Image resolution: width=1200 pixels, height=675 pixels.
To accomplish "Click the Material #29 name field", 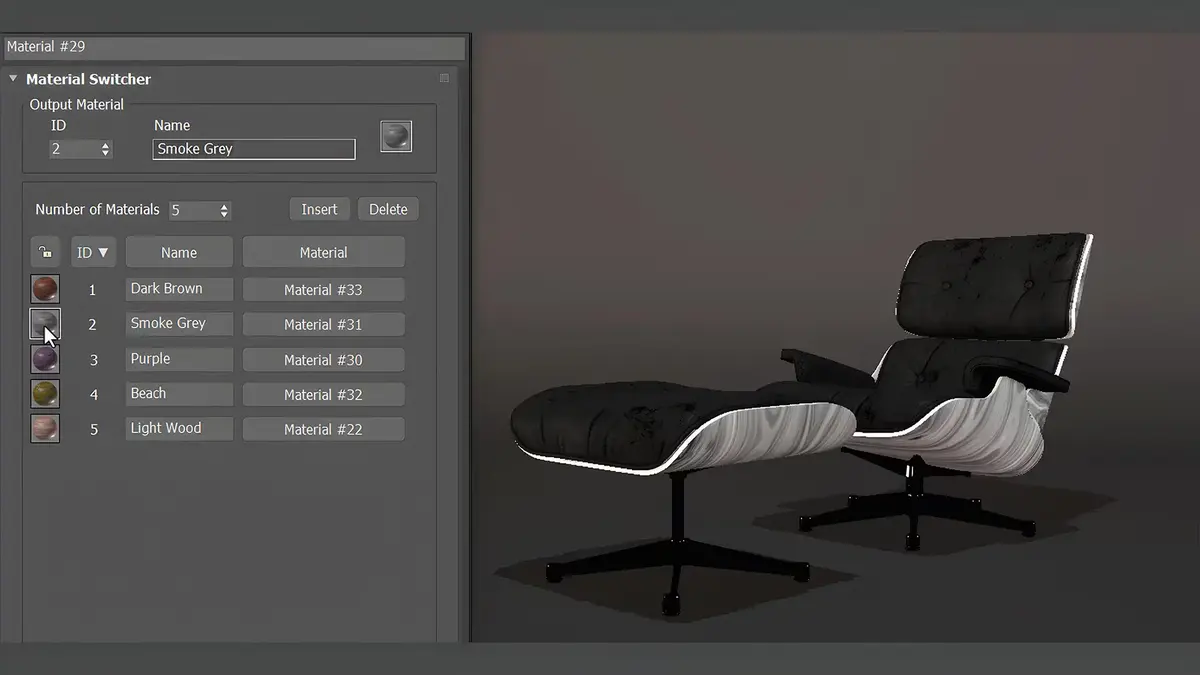I will [x=235, y=46].
